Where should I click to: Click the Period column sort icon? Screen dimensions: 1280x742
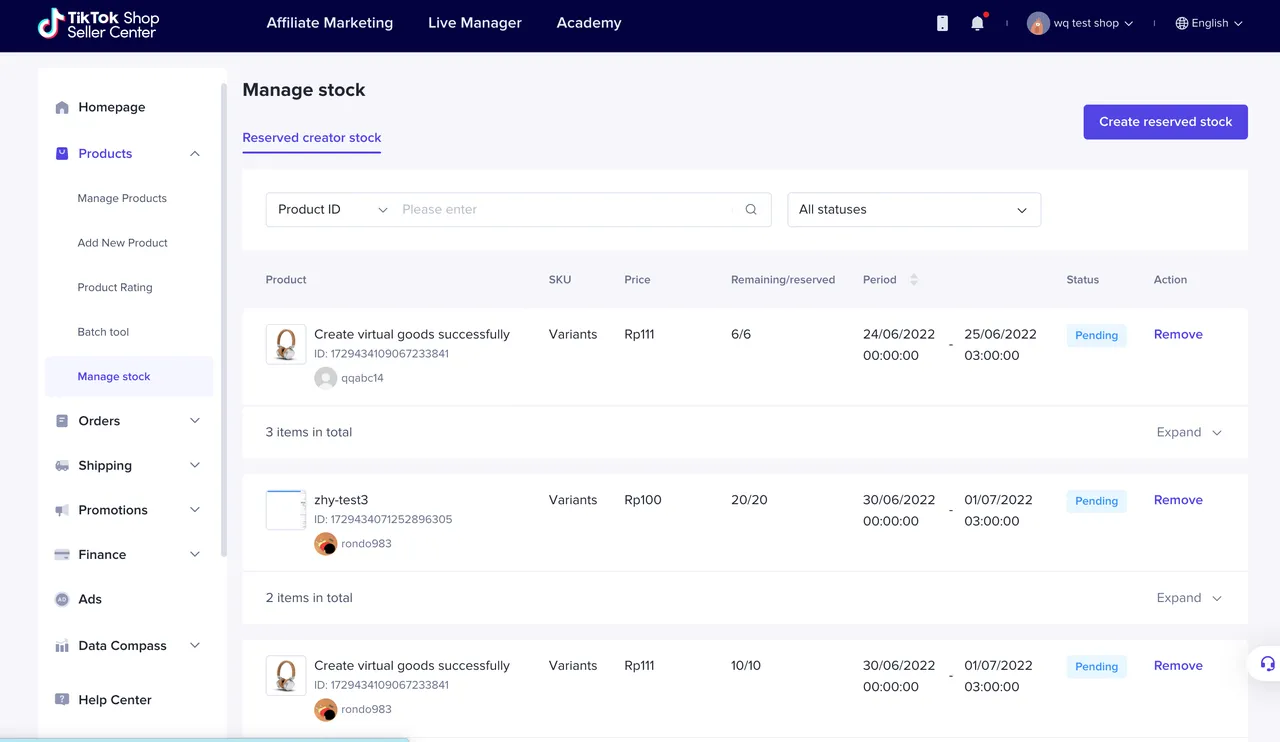(913, 280)
